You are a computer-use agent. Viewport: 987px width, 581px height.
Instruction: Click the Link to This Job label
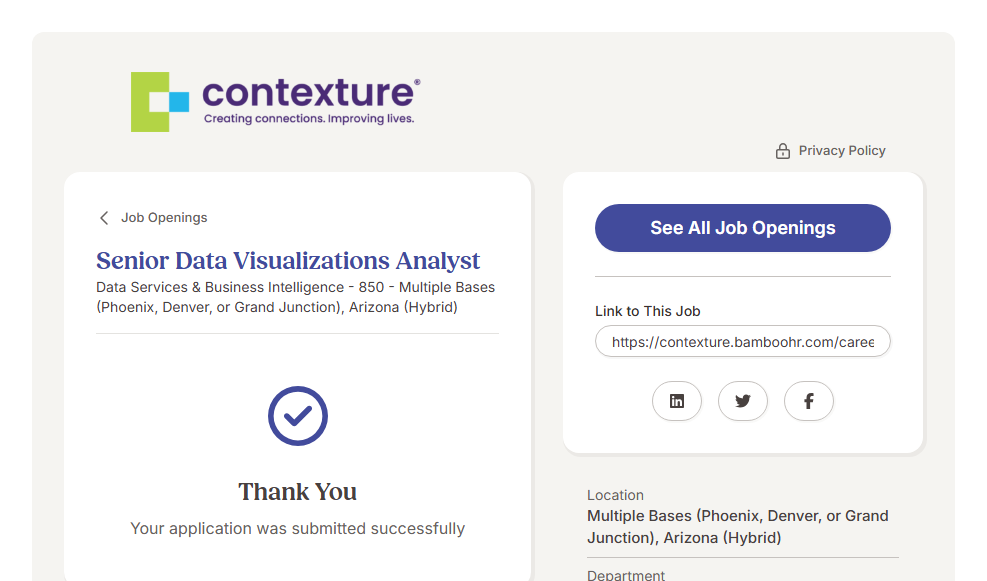(x=648, y=311)
